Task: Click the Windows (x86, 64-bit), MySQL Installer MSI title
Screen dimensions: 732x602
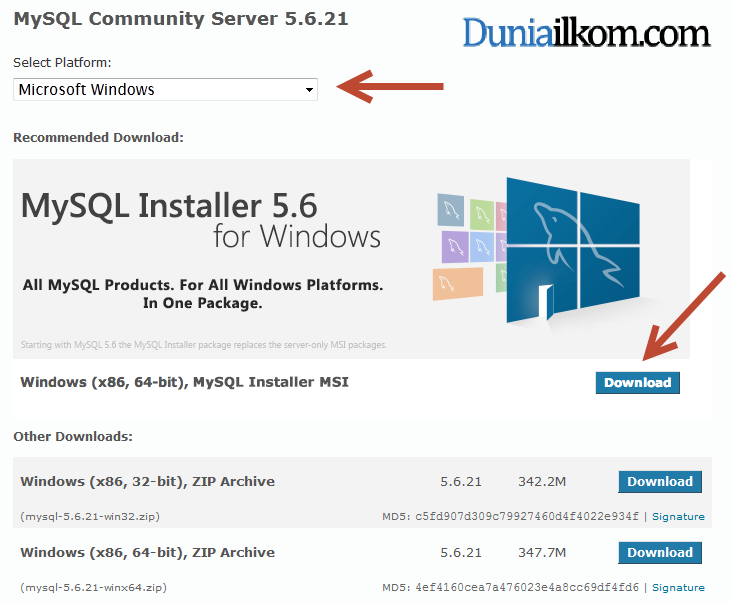Action: click(184, 382)
